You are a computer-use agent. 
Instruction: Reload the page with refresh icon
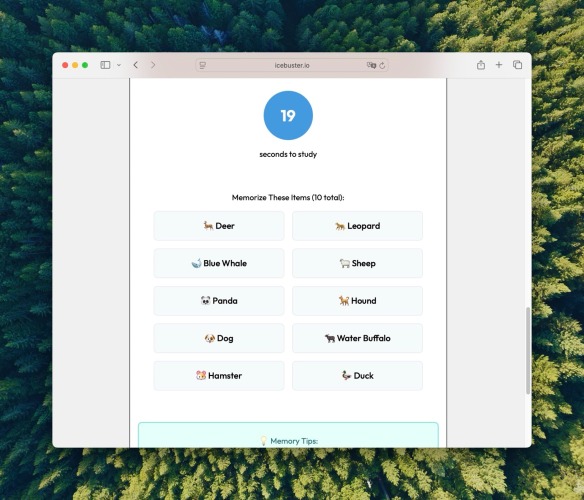click(382, 65)
